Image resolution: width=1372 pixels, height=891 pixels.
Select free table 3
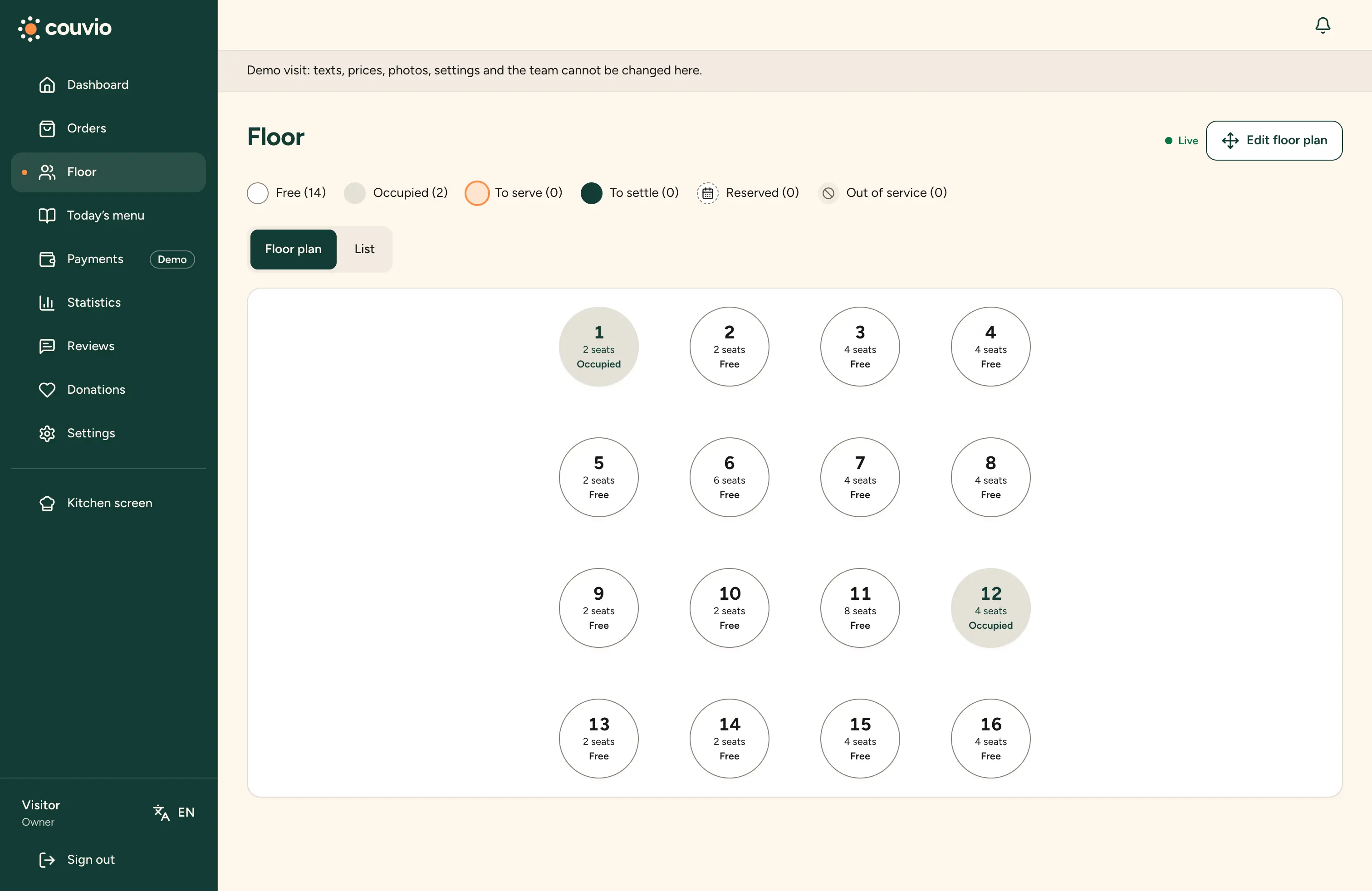tap(859, 346)
